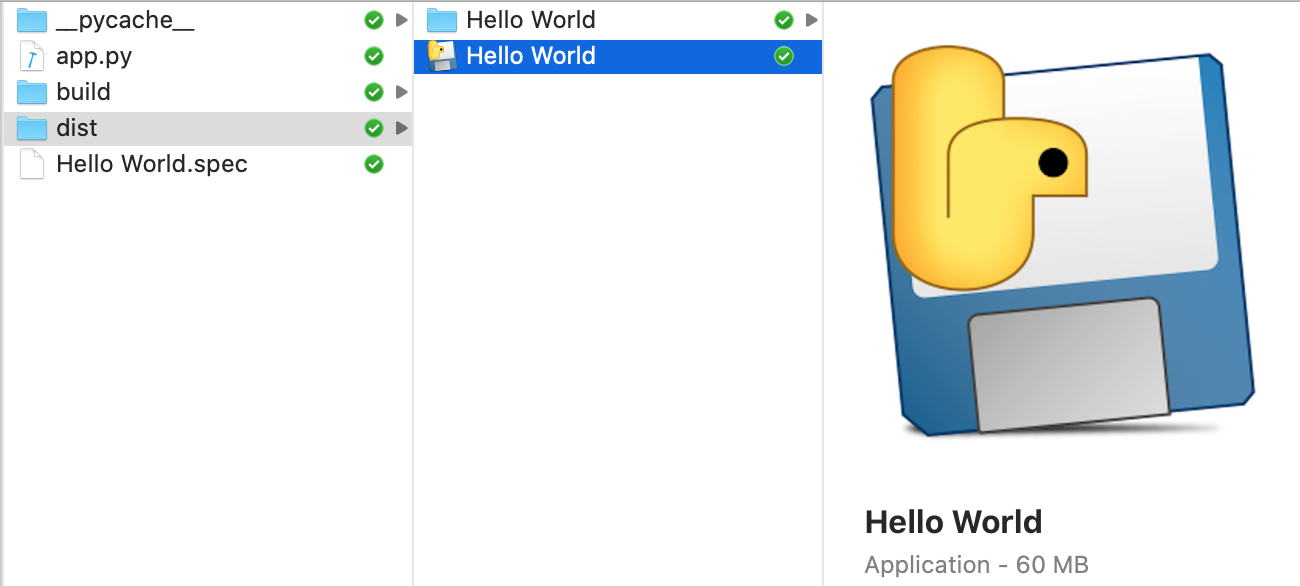The width and height of the screenshot is (1300, 586).
Task: Click the dist folder disclosure arrow
Action: click(401, 128)
